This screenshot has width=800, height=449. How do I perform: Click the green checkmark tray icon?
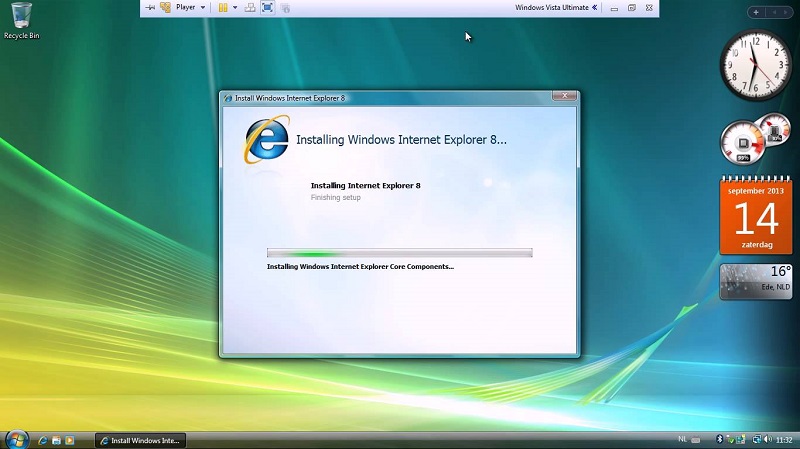[730, 440]
